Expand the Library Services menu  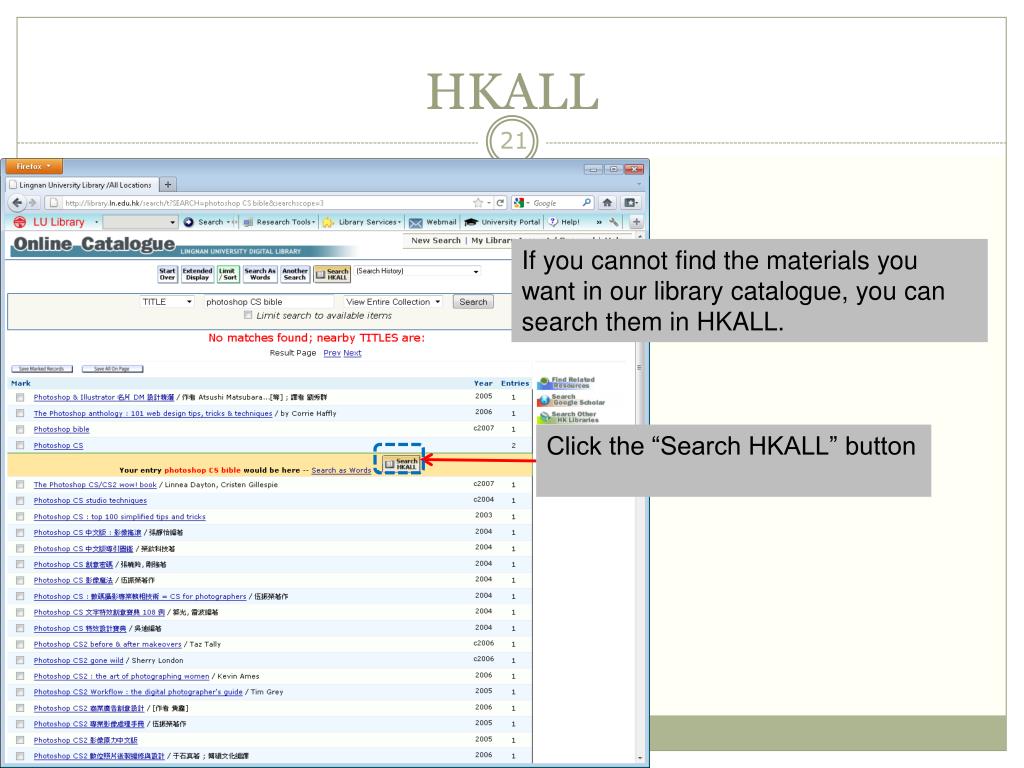pyautogui.click(x=363, y=222)
